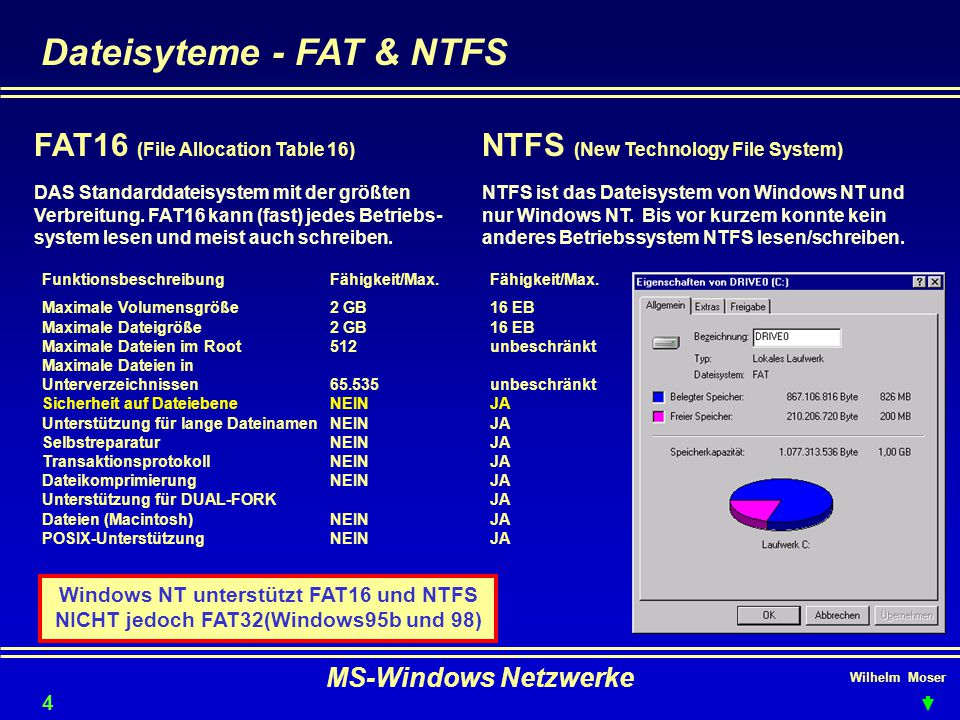Click the FAT16 heading
Image resolution: width=960 pixels, height=720 pixels.
pyautogui.click(x=81, y=146)
